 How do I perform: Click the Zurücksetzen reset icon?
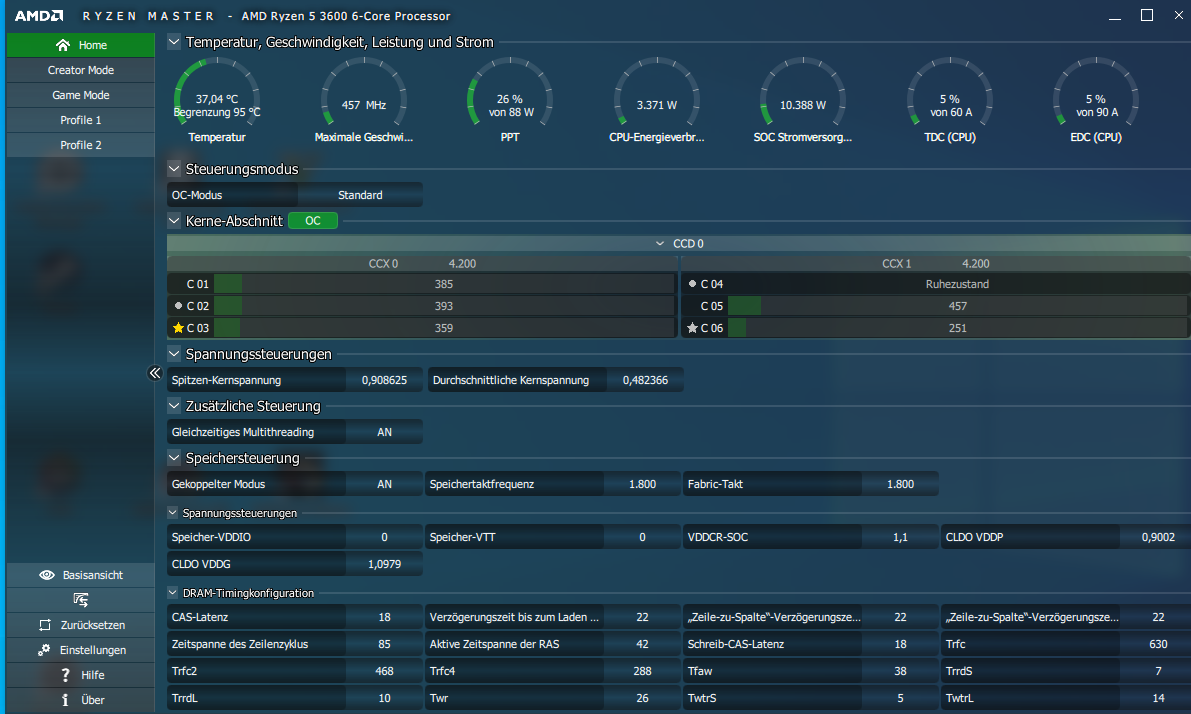[45, 625]
